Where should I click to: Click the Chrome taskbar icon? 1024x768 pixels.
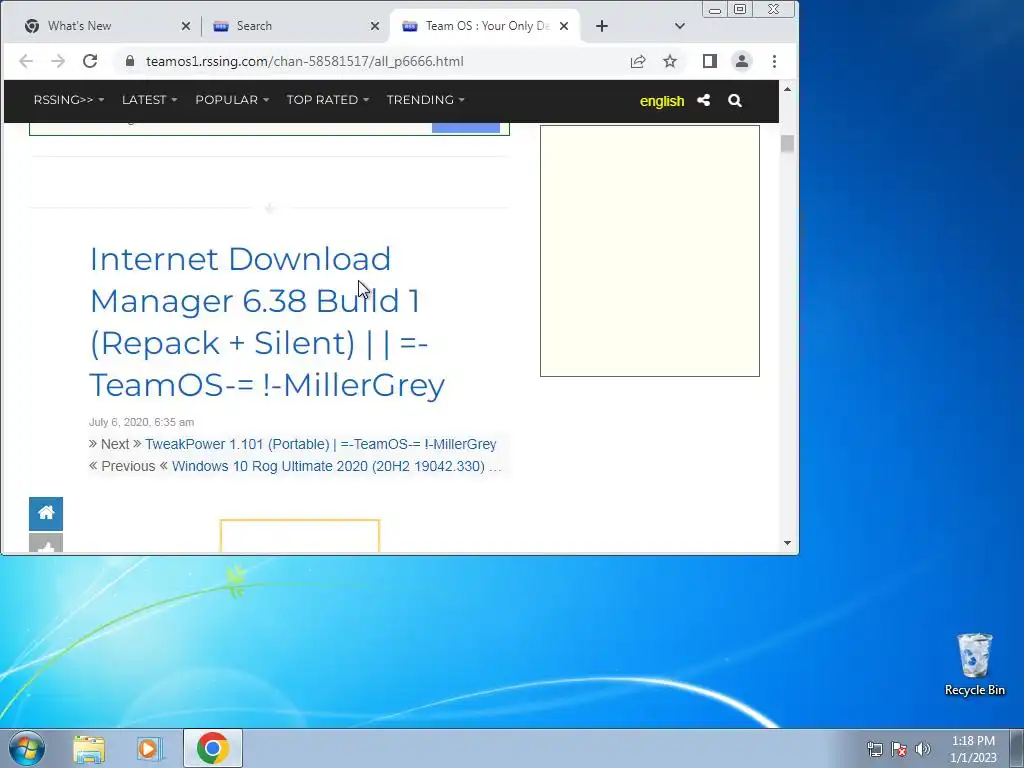213,748
